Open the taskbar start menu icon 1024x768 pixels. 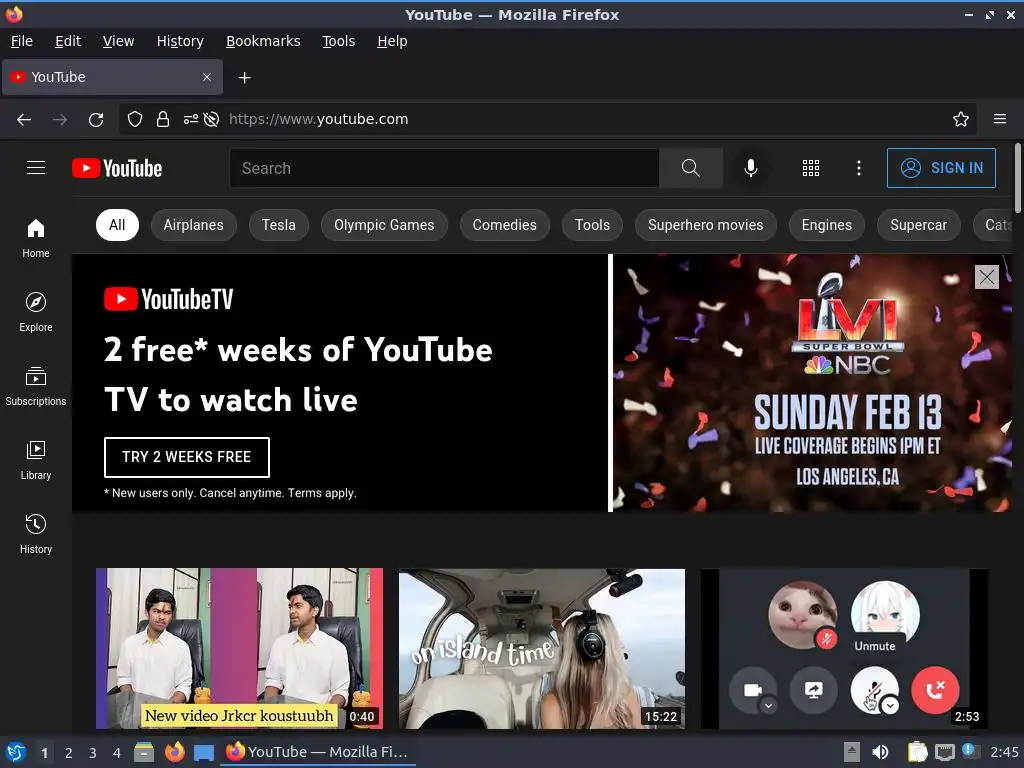click(x=16, y=752)
